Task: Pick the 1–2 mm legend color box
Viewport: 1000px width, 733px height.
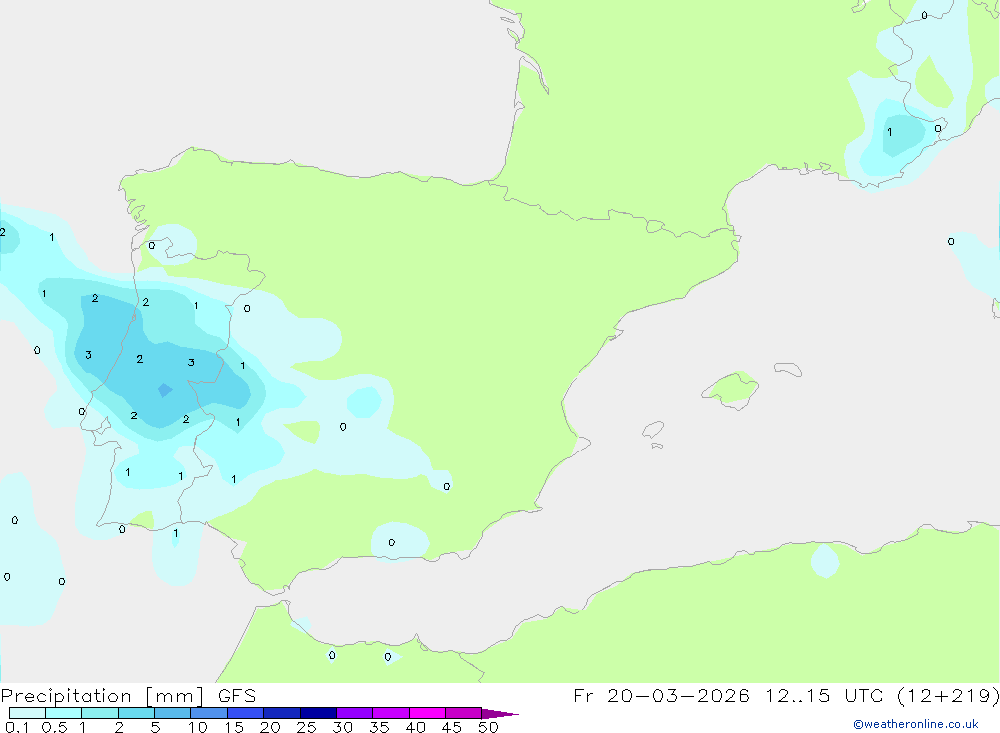Action: pyautogui.click(x=100, y=713)
